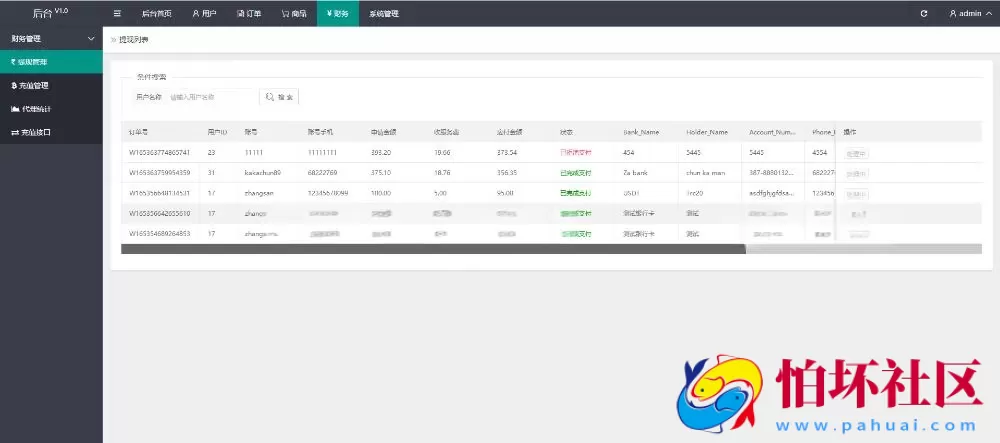Viewport: 1000px width, 443px height.
Task: Go to 后台首页 (Dashboard home)
Action: [156, 14]
